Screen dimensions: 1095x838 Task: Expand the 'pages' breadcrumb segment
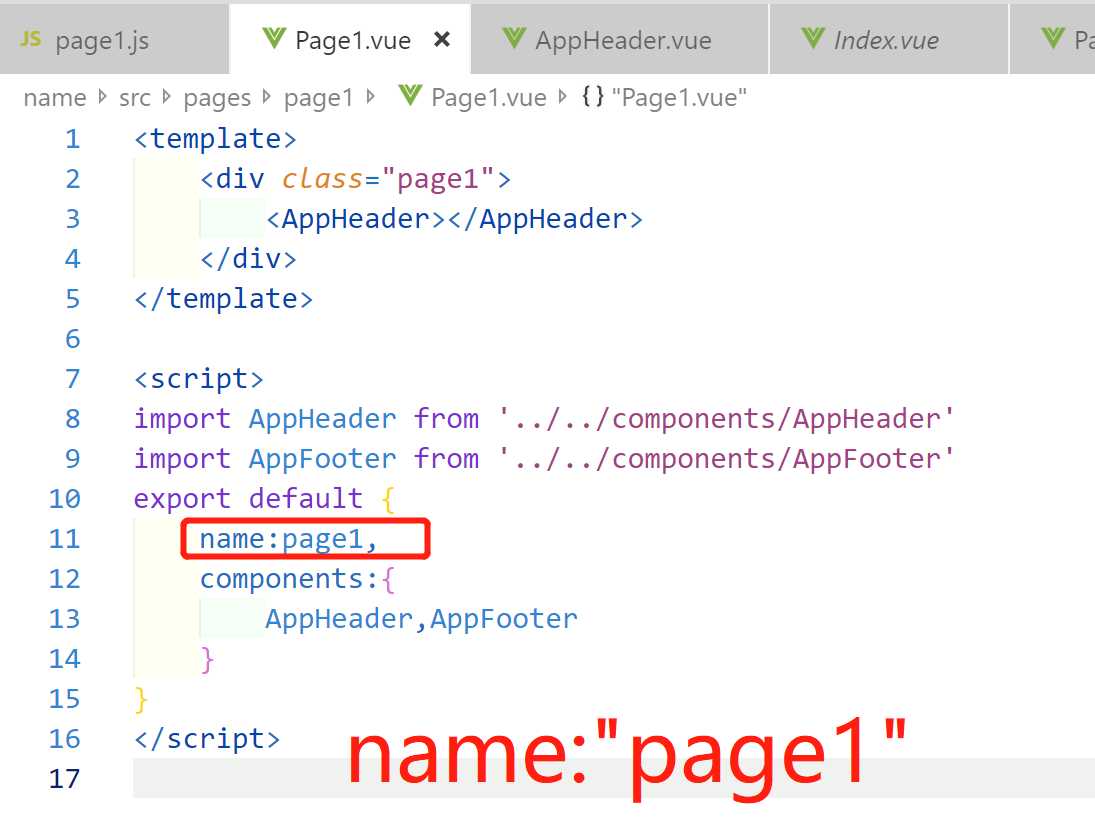217,98
